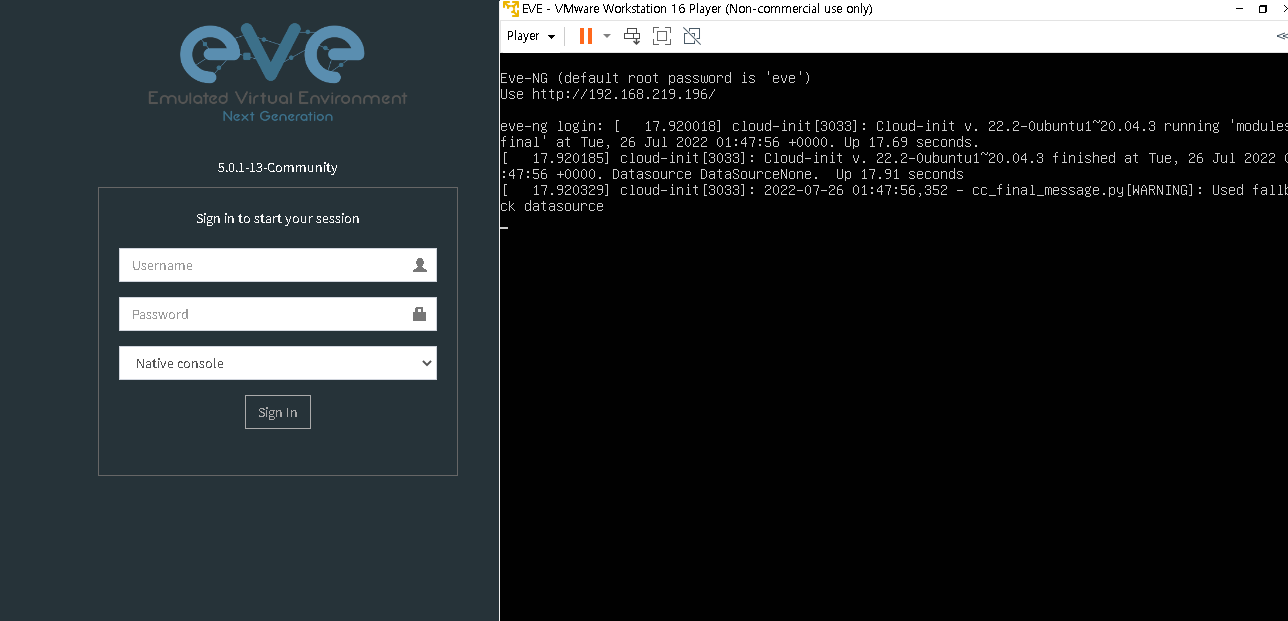Click the 'Next Generation' text under the logo
This screenshot has height=621, width=1288.
278,116
